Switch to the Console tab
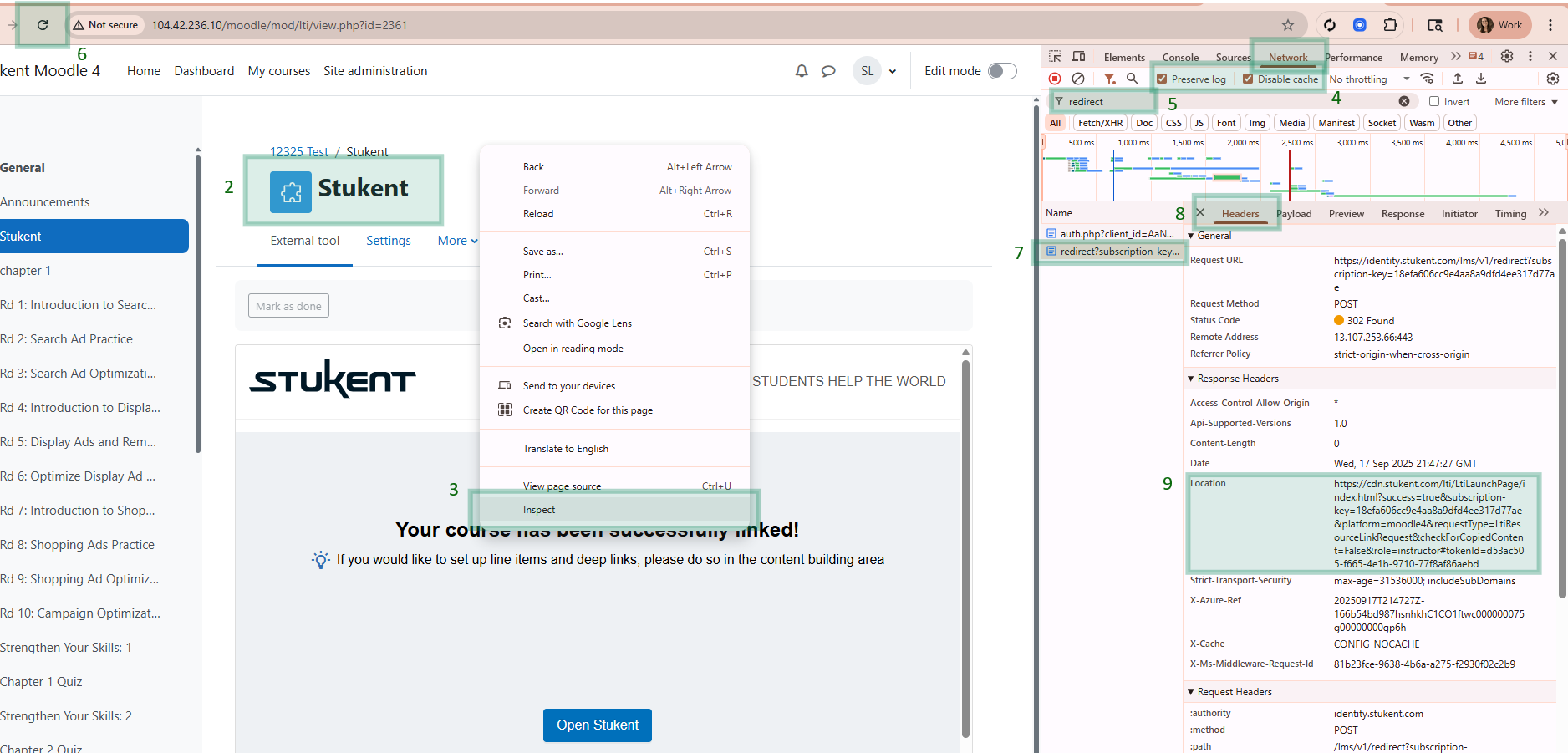The width and height of the screenshot is (1568, 753). (x=1180, y=58)
